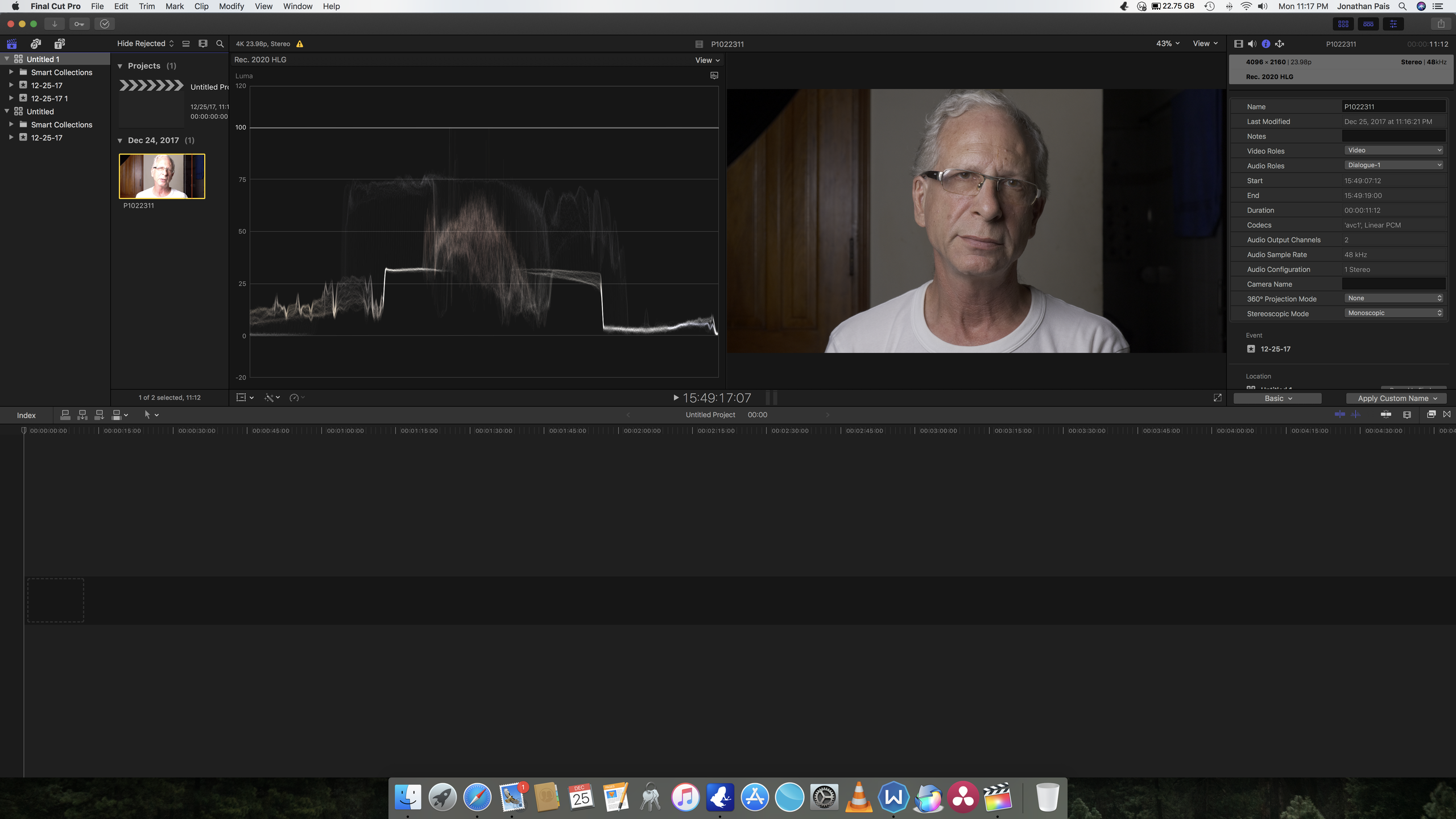Show the Photos and Audio sidebar
Image resolution: width=1456 pixels, height=819 pixels.
click(x=35, y=44)
